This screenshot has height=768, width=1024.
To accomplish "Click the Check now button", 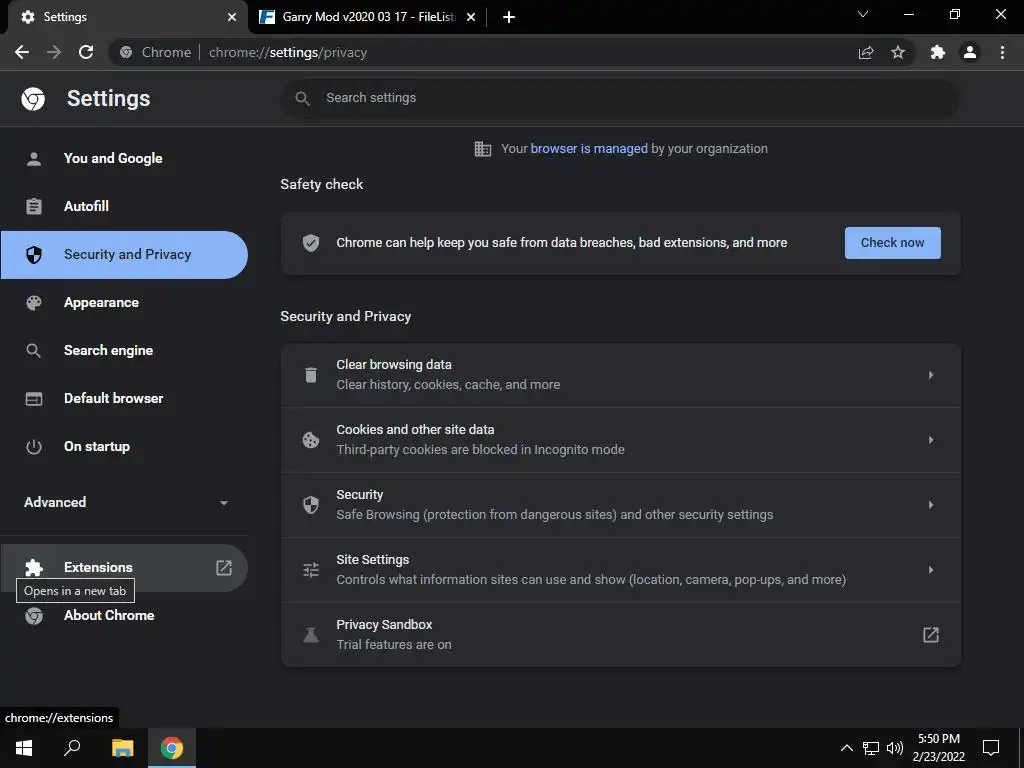I will (893, 243).
